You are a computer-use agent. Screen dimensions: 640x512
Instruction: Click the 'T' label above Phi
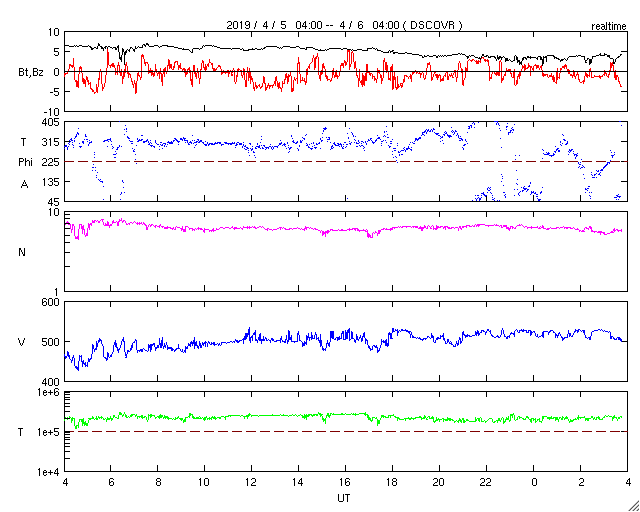click(x=24, y=142)
